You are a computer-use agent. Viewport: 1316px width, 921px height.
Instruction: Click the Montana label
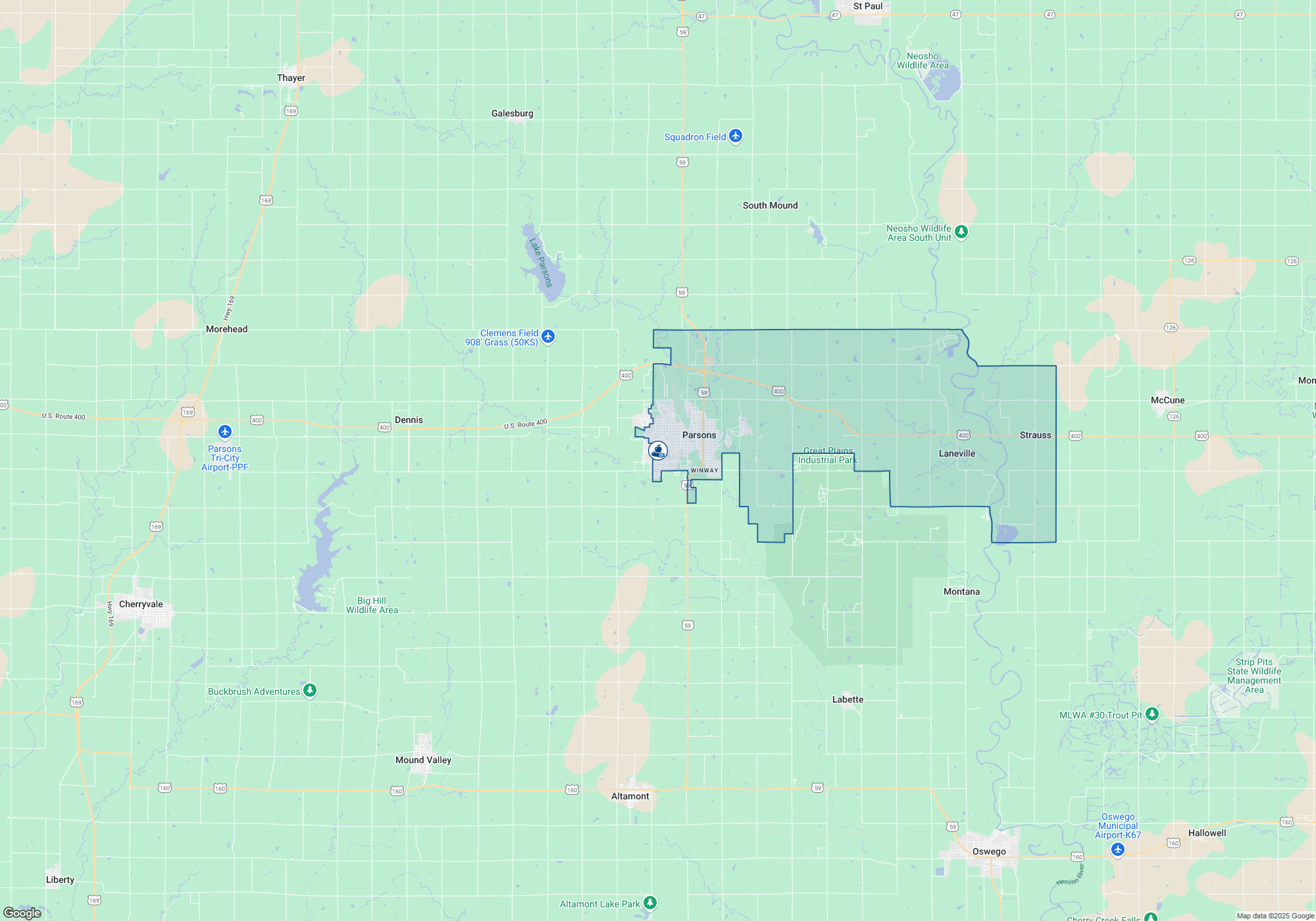click(961, 591)
